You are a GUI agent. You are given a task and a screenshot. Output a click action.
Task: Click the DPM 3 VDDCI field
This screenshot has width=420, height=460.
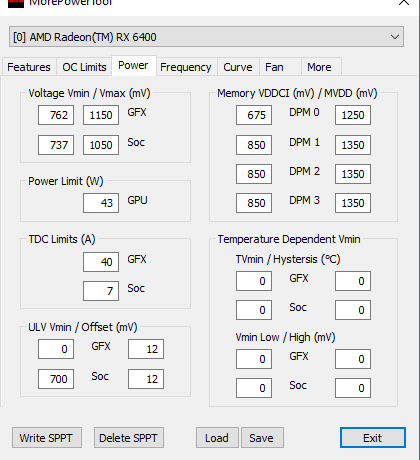(254, 203)
